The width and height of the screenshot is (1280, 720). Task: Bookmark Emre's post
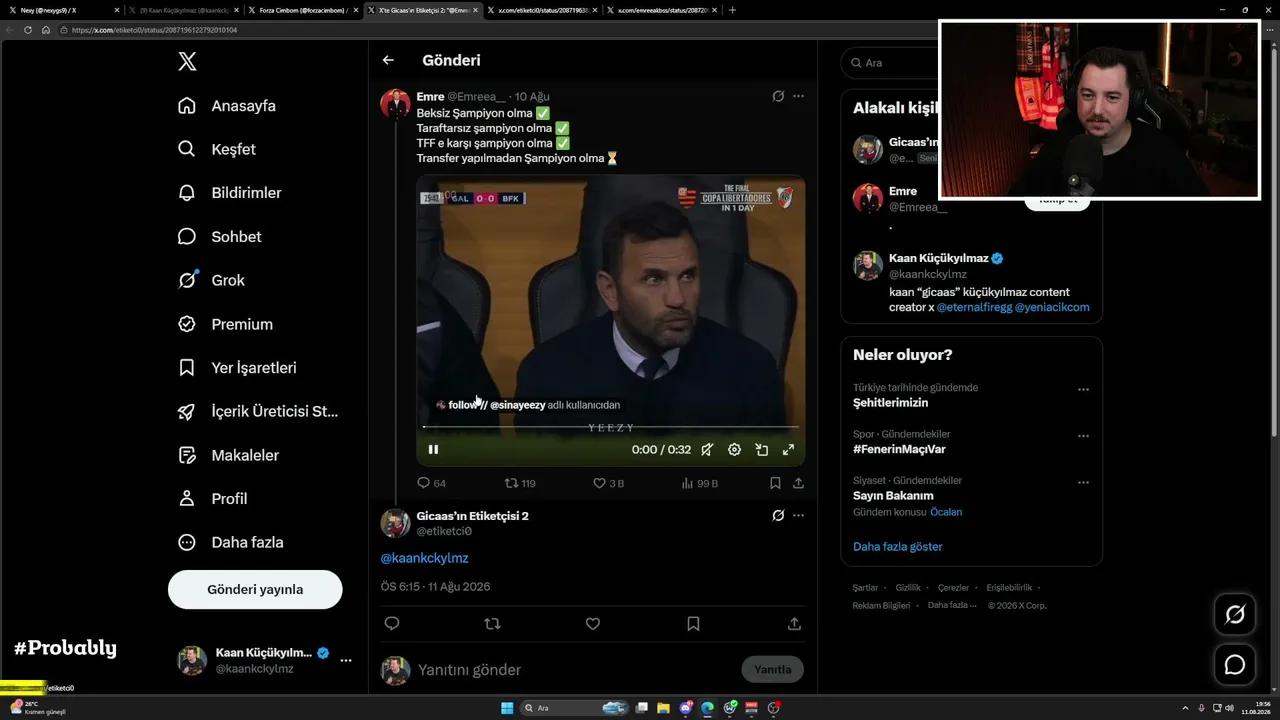pyautogui.click(x=775, y=483)
